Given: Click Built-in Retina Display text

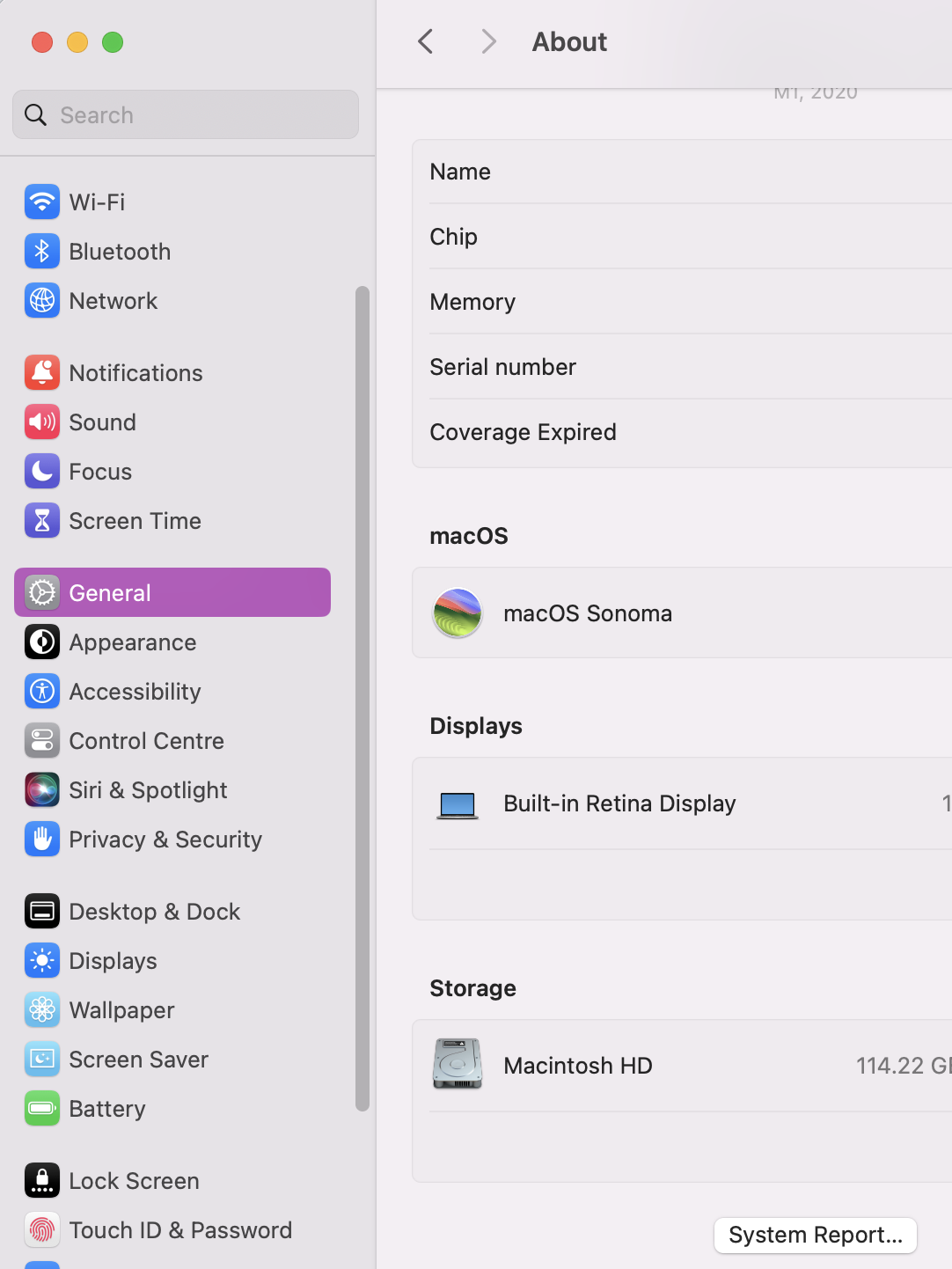Looking at the screenshot, I should pos(619,803).
